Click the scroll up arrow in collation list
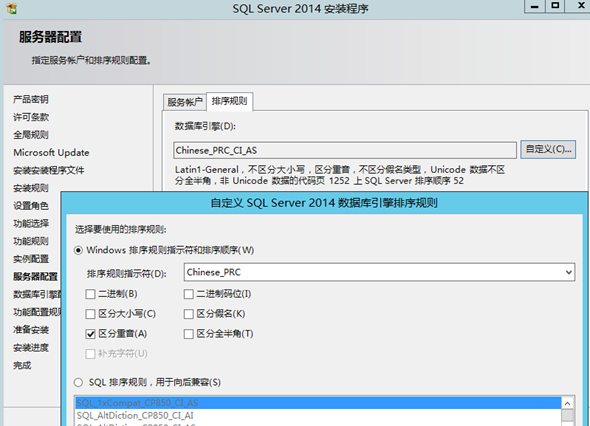 tap(567, 403)
